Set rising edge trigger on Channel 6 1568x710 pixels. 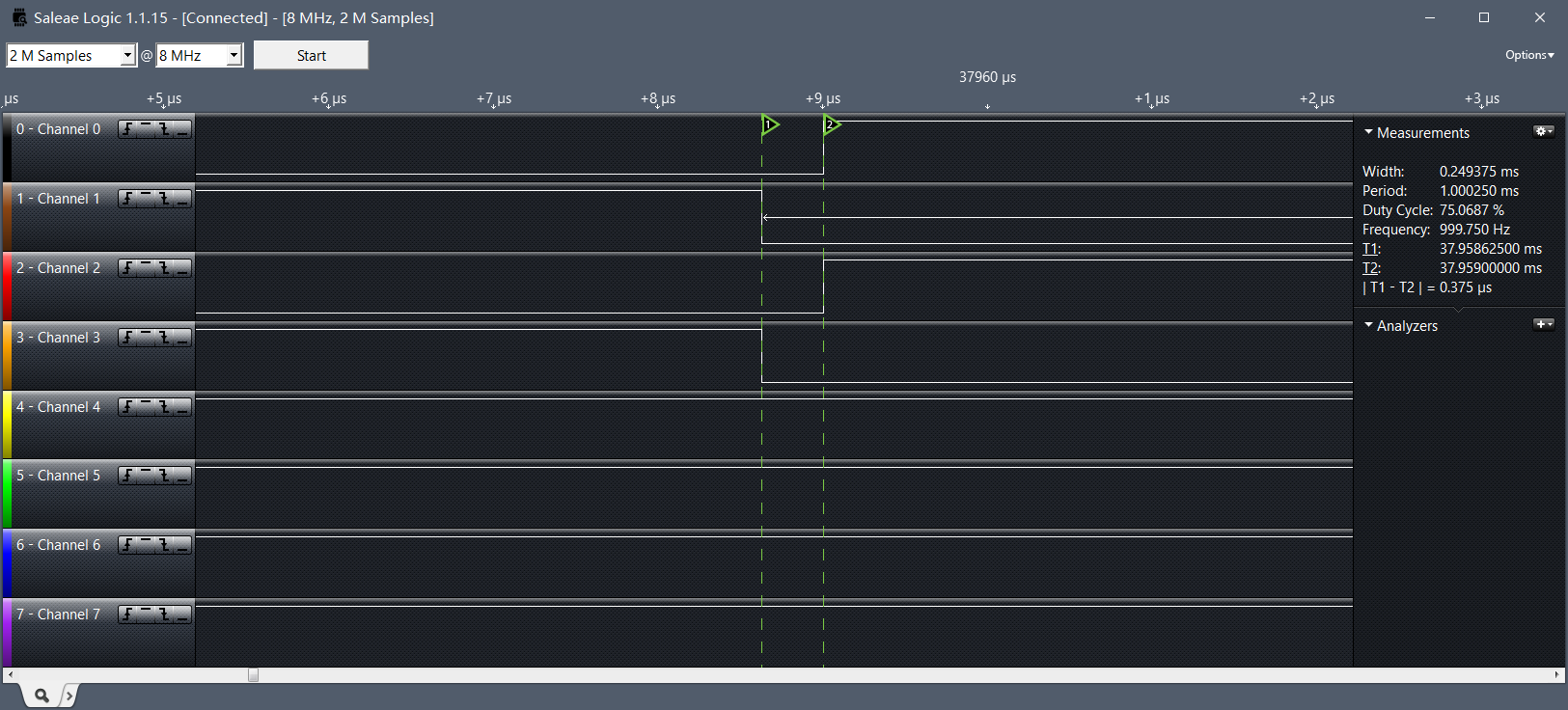point(127,545)
